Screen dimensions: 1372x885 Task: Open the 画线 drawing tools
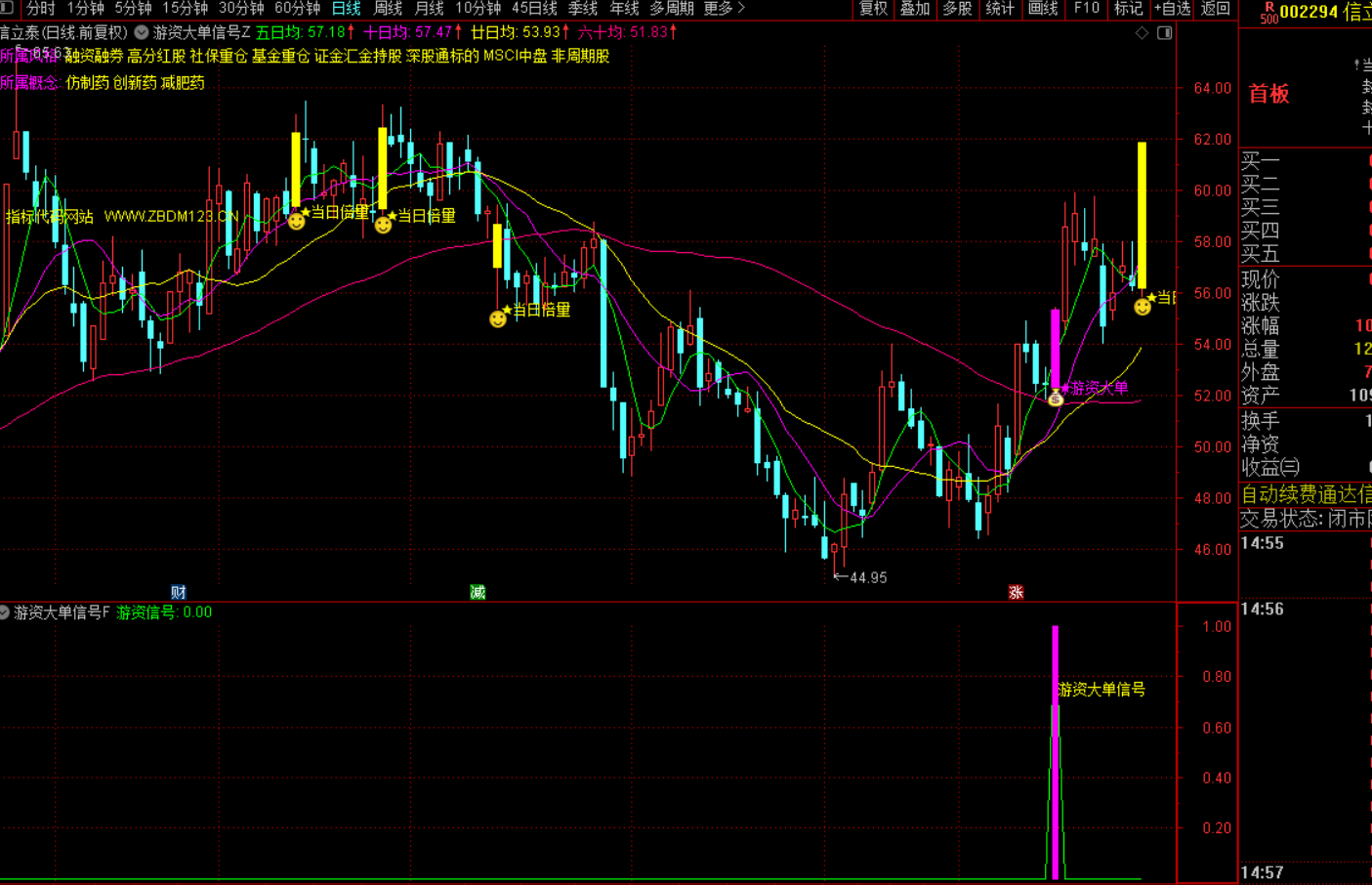pos(1043,9)
